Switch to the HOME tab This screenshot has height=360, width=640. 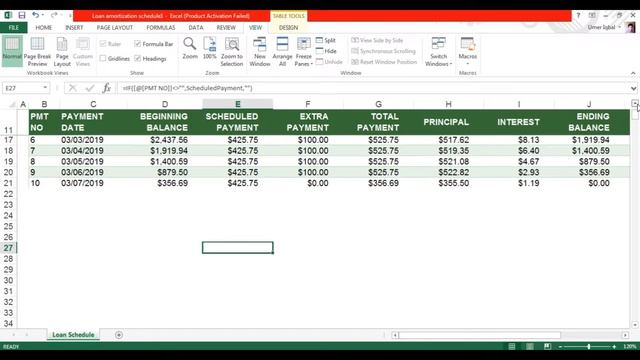point(44,27)
